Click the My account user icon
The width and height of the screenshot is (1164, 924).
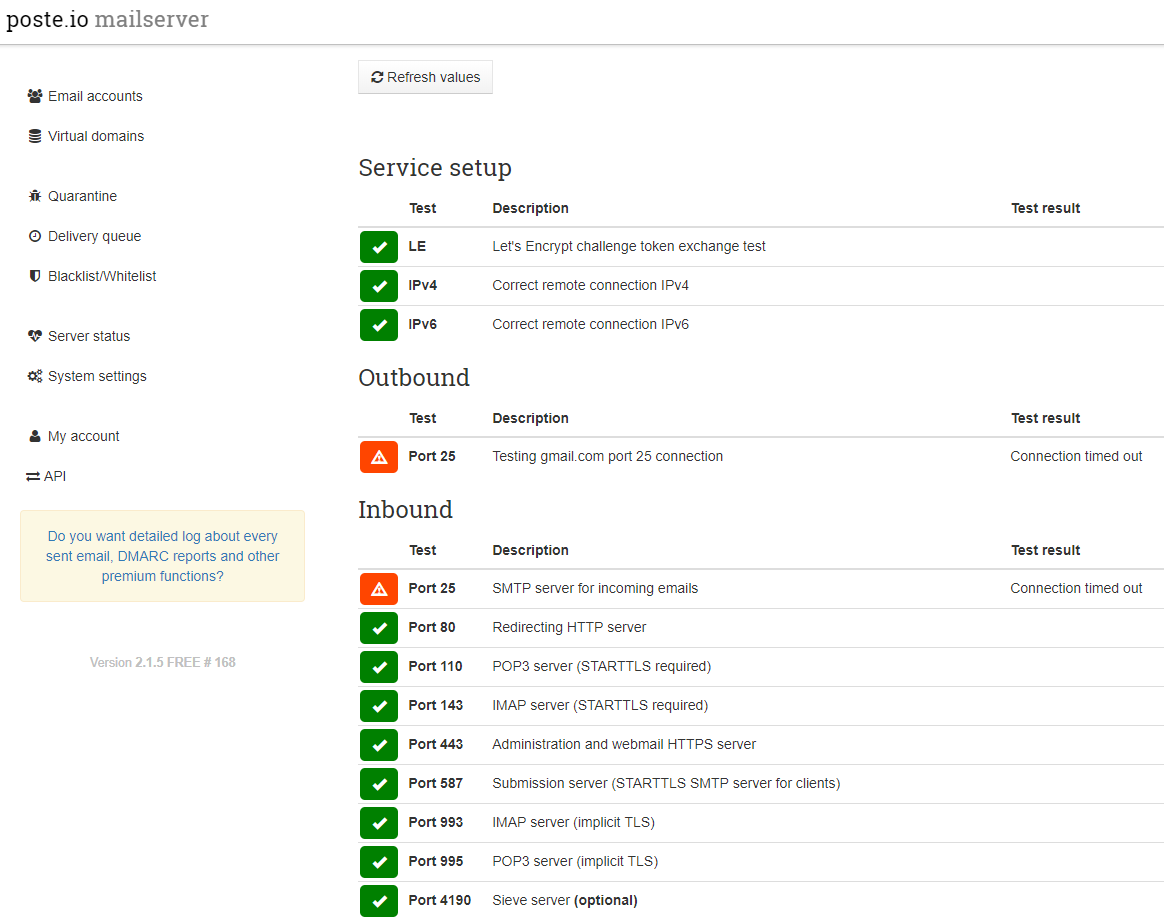[x=35, y=436]
